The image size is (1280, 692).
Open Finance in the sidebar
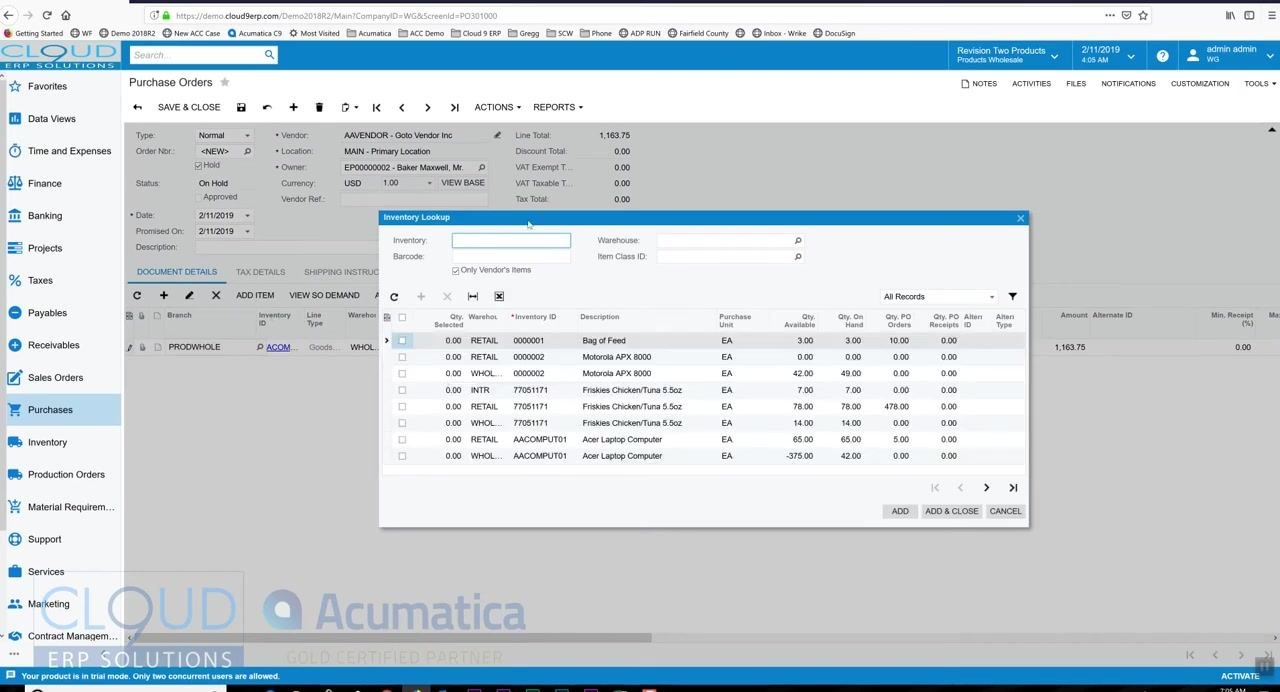[x=60, y=184]
